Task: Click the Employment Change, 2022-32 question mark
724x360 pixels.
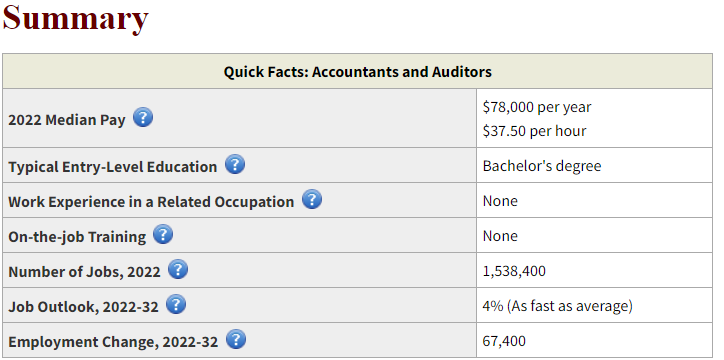Action: 236,339
